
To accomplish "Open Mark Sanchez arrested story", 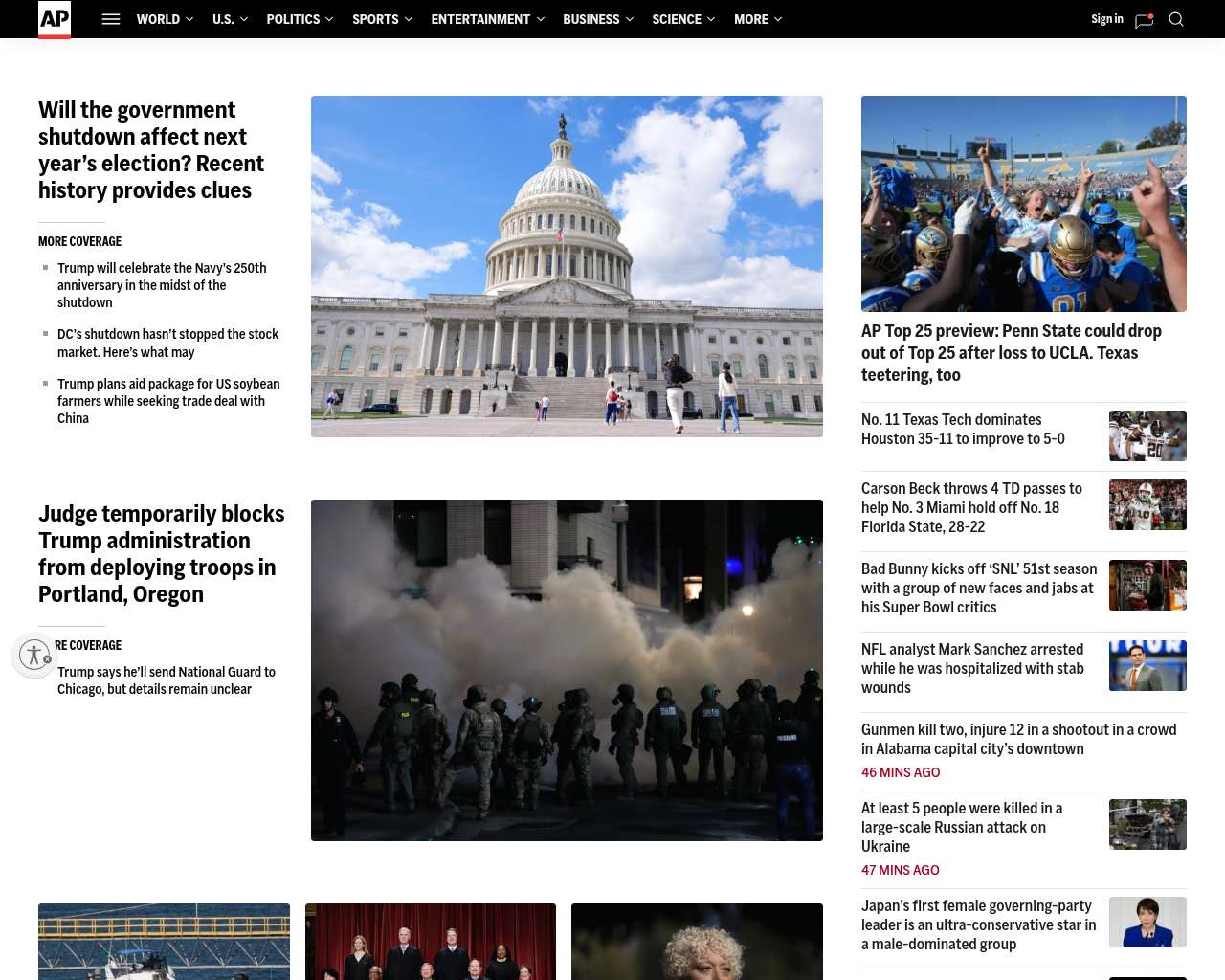I will pyautogui.click(x=972, y=668).
